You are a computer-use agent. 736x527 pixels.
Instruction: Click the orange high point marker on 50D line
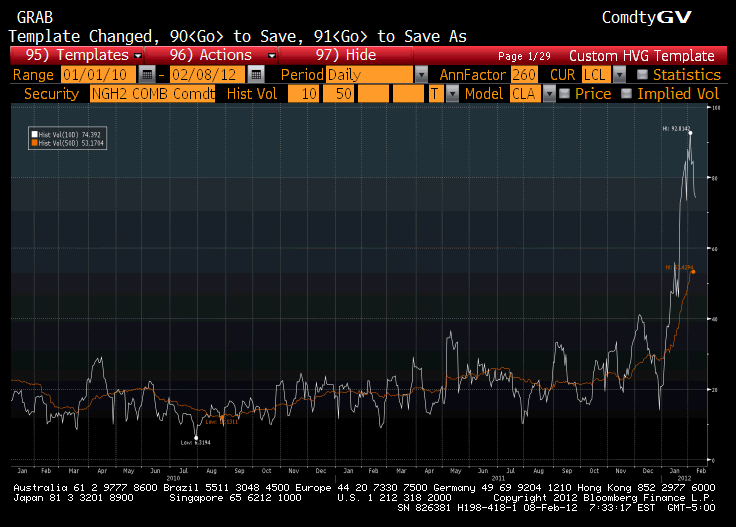pyautogui.click(x=693, y=272)
